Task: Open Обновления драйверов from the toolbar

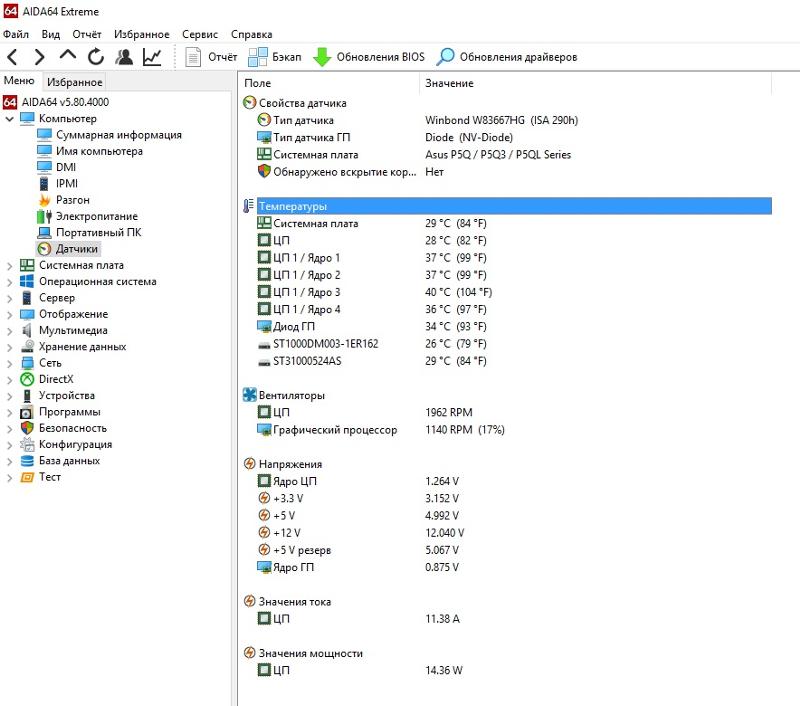Action: pyautogui.click(x=507, y=57)
